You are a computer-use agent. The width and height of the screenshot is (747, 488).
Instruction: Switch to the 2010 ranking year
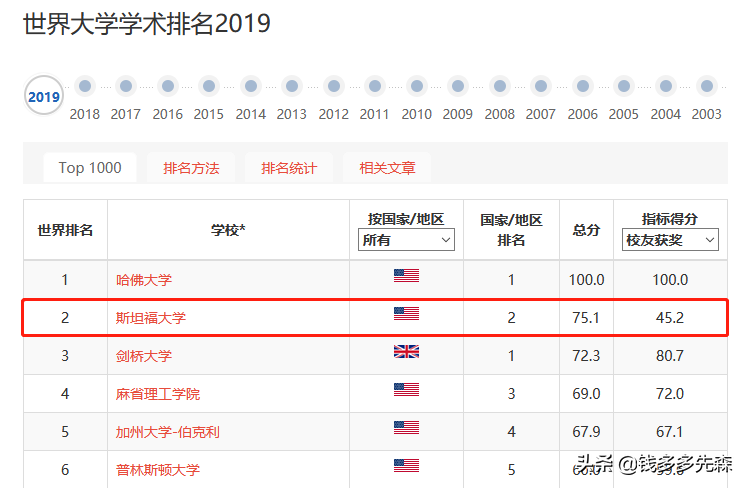click(x=416, y=86)
